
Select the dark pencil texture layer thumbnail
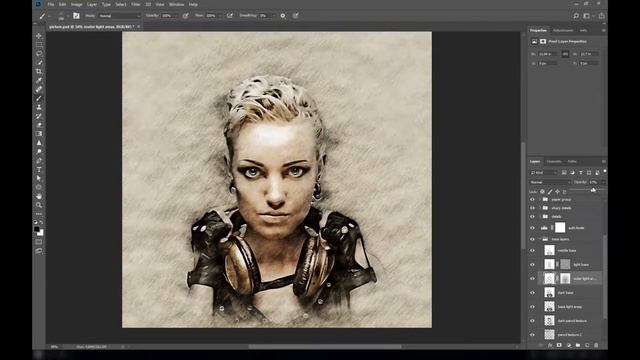[x=549, y=321]
